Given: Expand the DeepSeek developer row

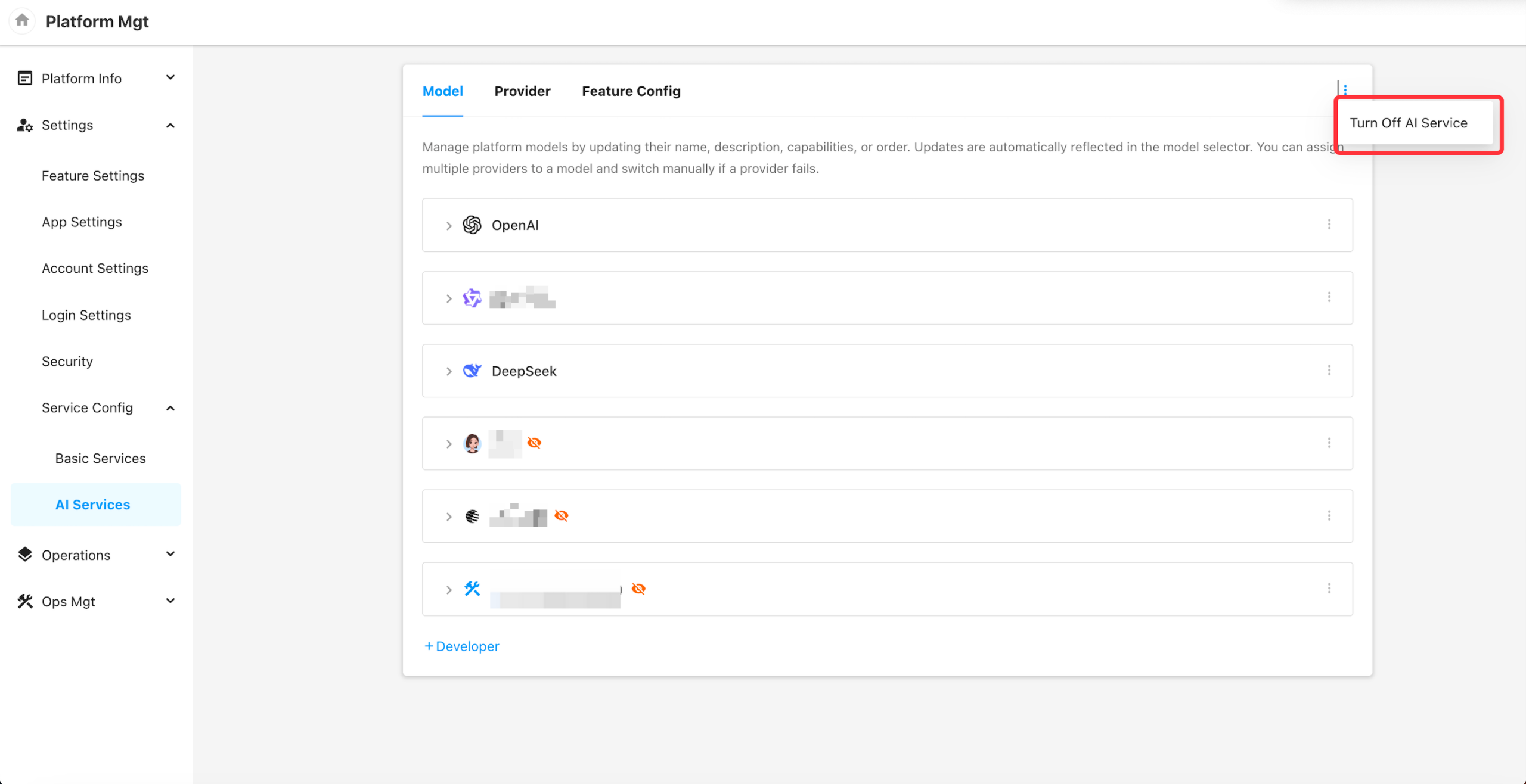Looking at the screenshot, I should click(449, 371).
